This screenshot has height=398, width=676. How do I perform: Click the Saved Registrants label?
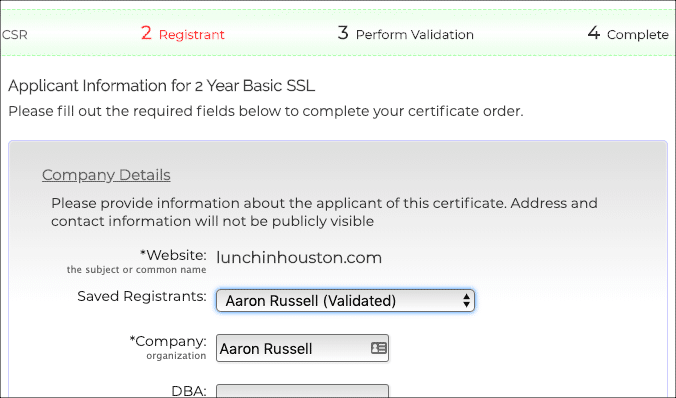[x=142, y=296]
